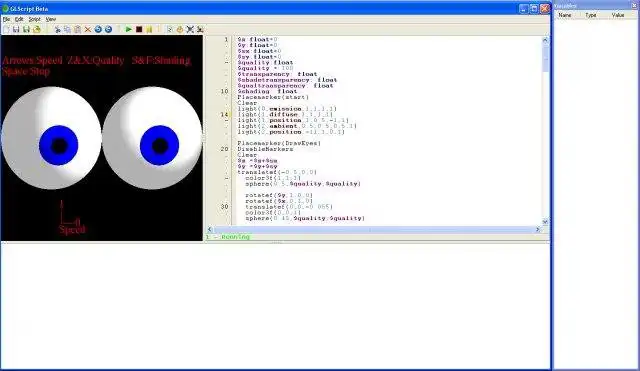This screenshot has height=371, width=640.
Task: Click the New script toolbar icon
Action: 6,29
